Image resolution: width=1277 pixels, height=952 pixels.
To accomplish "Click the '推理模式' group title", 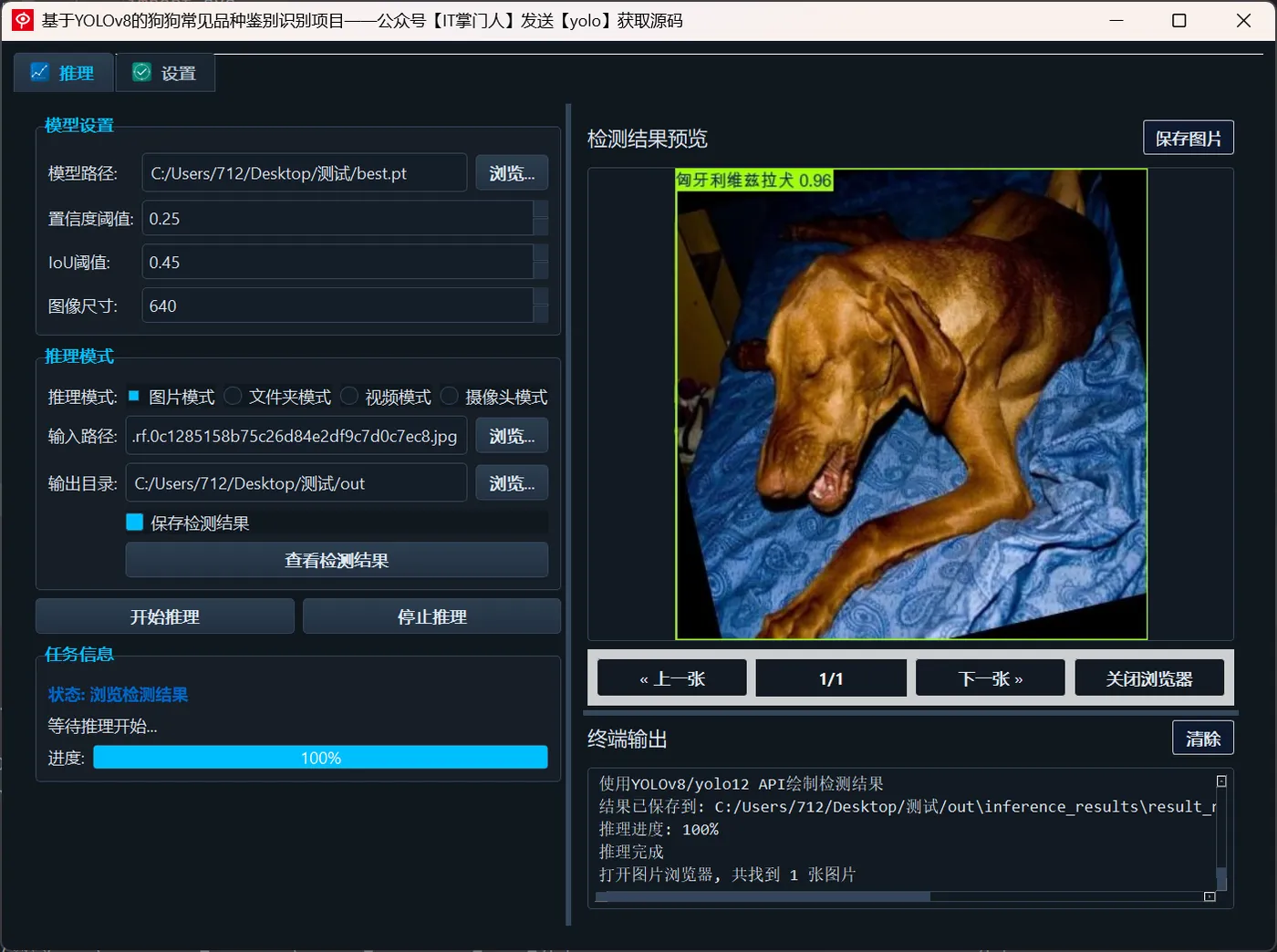I will [x=79, y=357].
